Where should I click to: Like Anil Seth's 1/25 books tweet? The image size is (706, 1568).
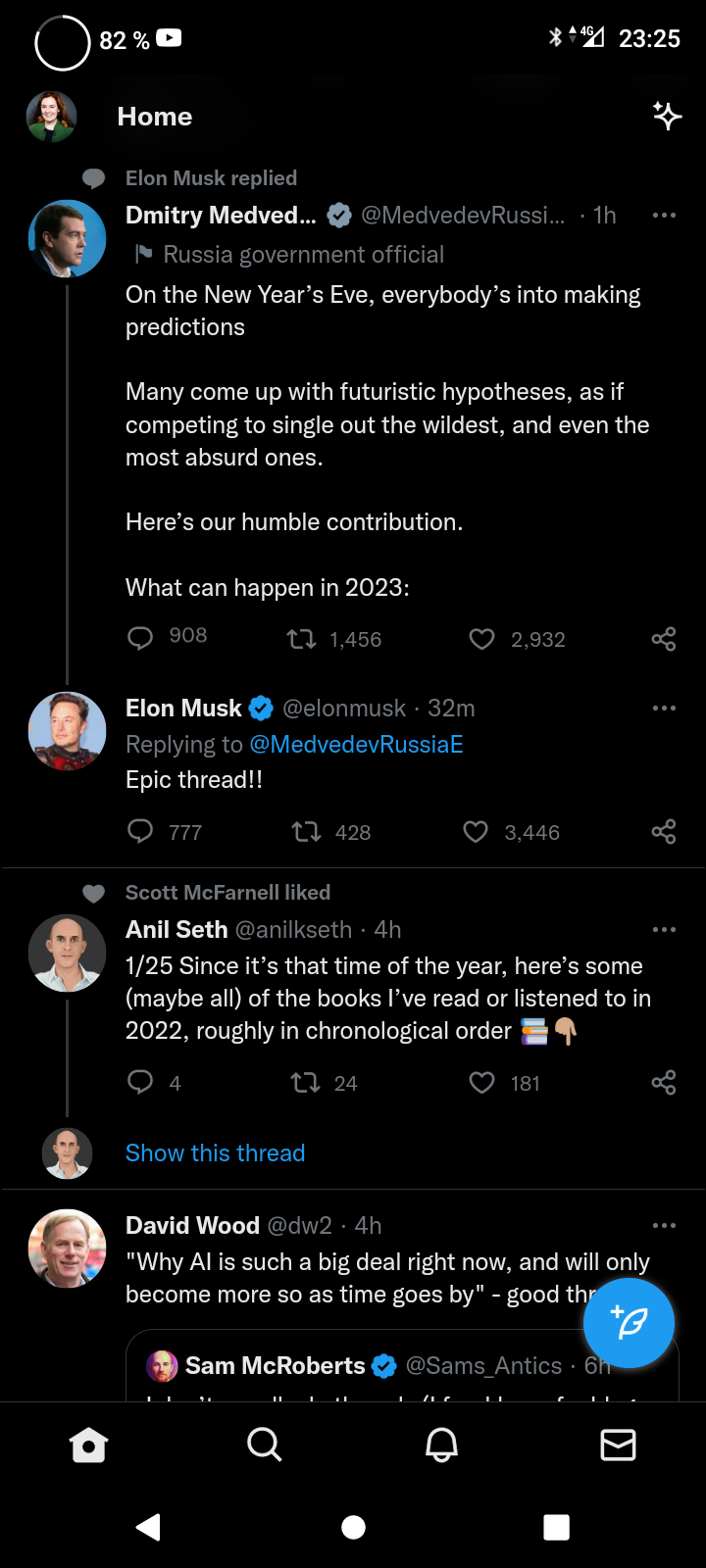click(481, 1082)
